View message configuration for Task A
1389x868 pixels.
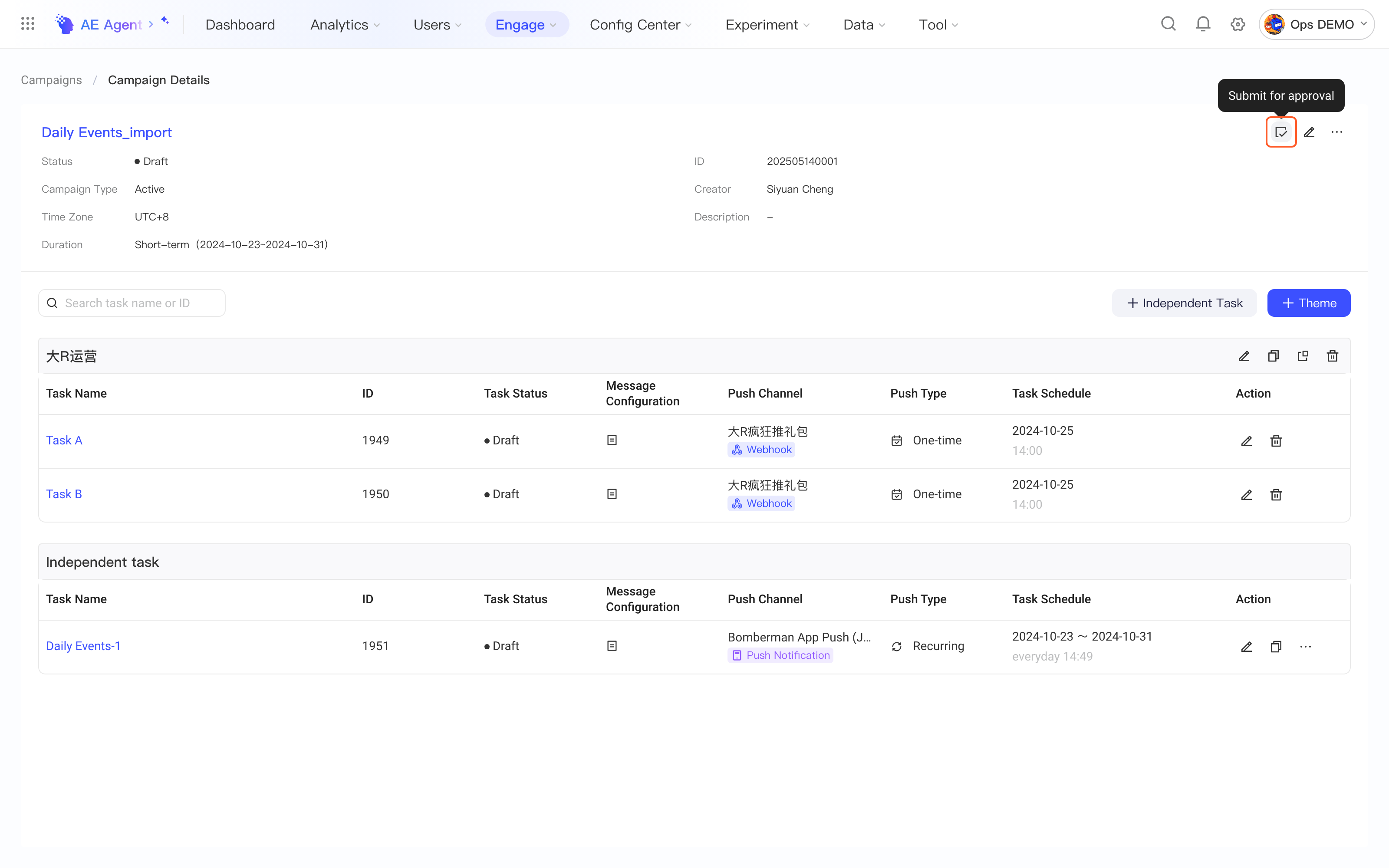[612, 441]
